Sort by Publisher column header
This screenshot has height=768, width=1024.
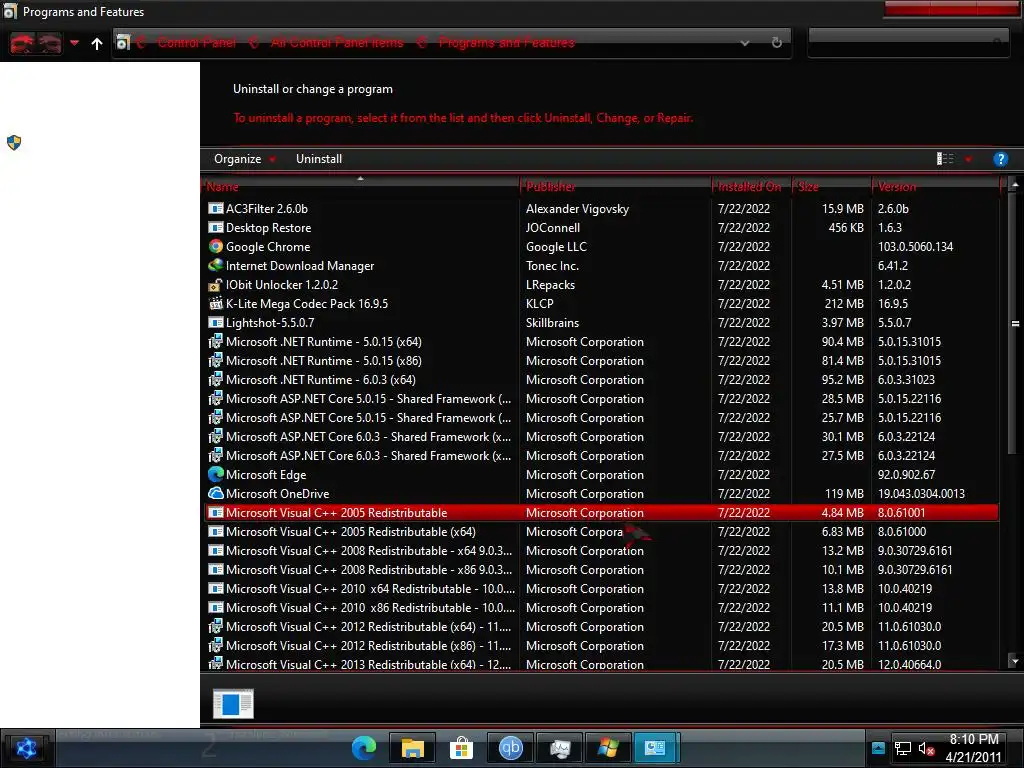[616, 187]
